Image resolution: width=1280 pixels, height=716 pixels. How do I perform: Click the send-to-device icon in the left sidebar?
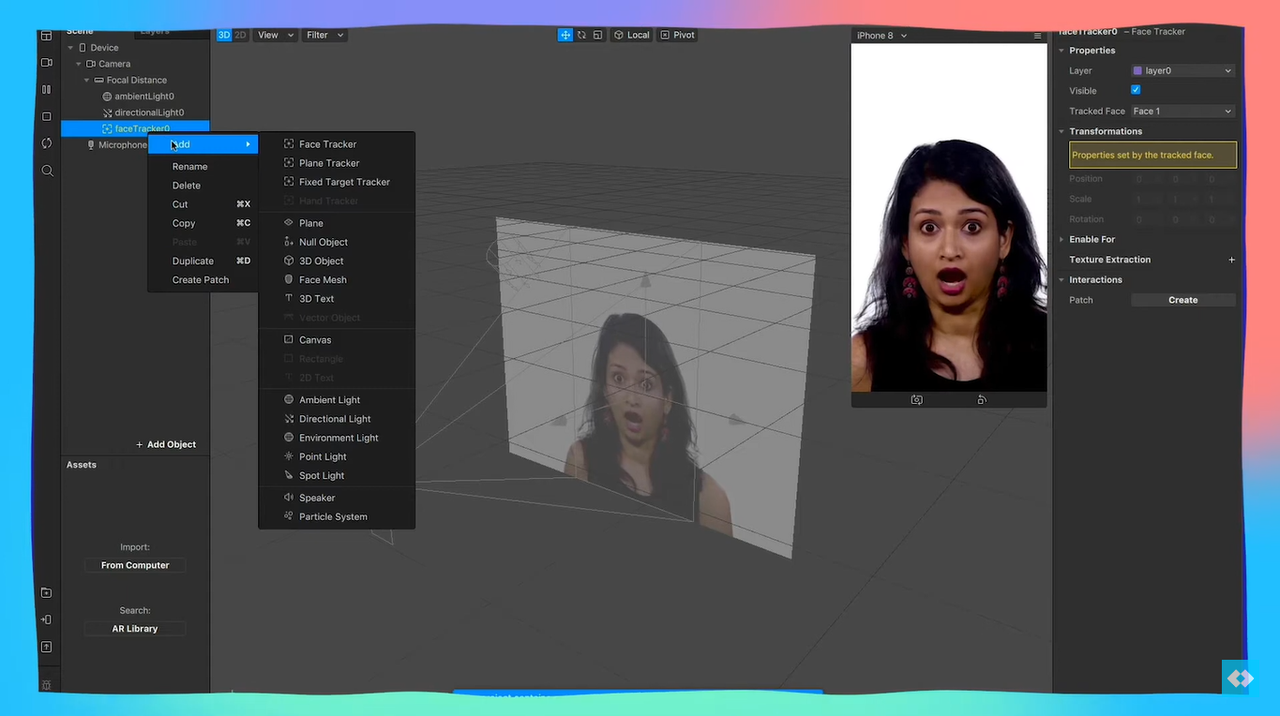46,620
